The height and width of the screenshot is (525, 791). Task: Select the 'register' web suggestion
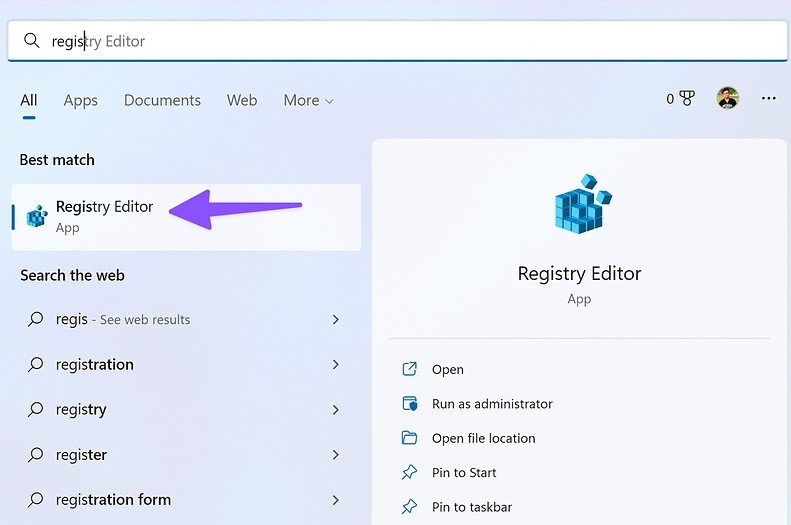click(x=184, y=454)
